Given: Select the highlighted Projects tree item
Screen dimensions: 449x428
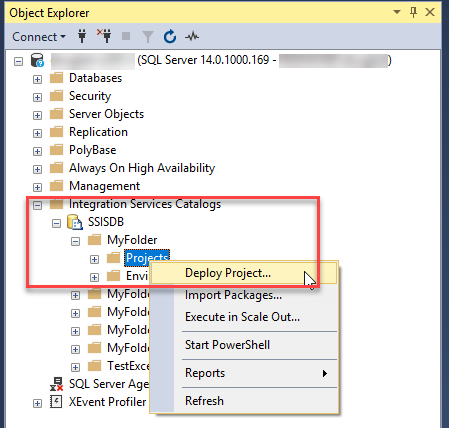Looking at the screenshot, I should pos(147,258).
